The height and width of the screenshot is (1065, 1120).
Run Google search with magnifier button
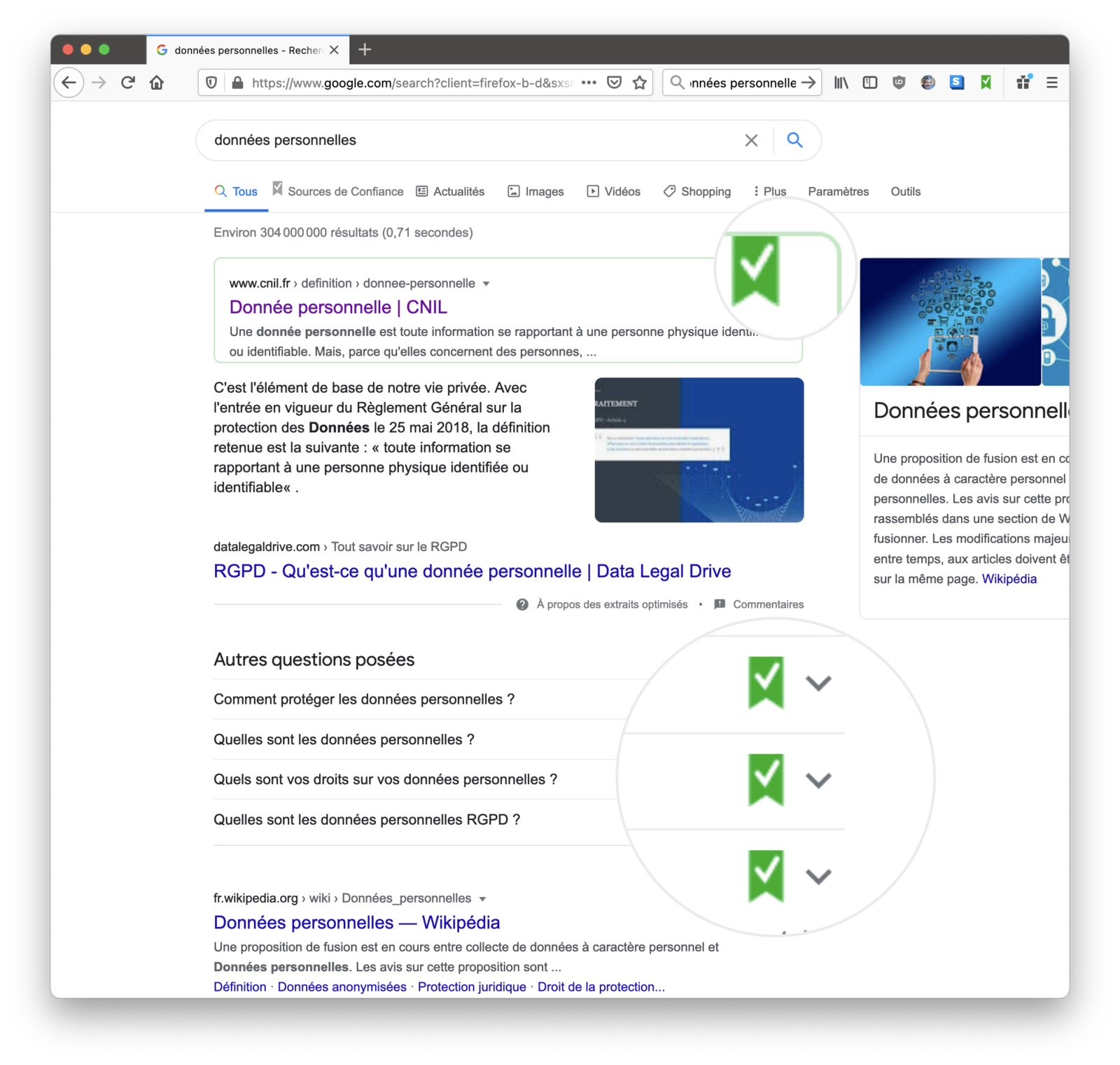click(794, 140)
